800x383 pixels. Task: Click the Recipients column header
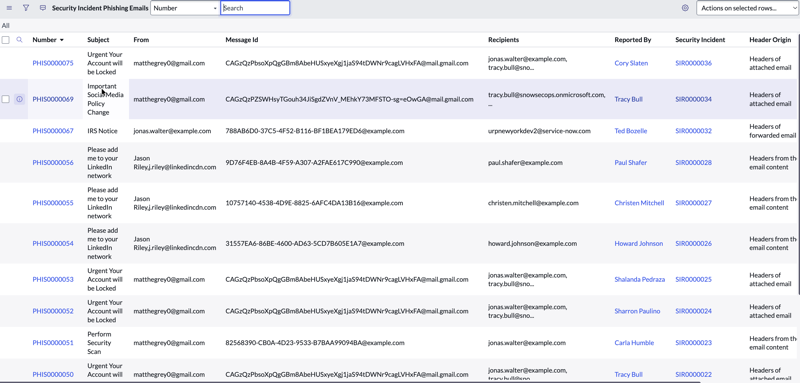504,40
